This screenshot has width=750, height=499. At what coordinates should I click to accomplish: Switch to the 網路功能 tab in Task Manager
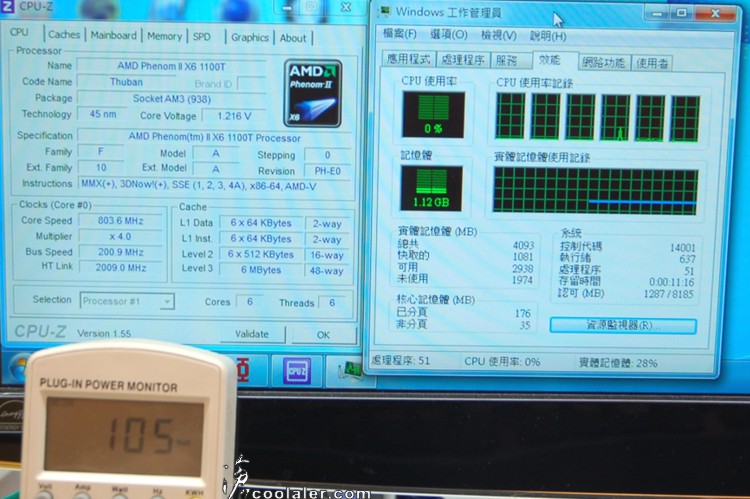pyautogui.click(x=604, y=62)
